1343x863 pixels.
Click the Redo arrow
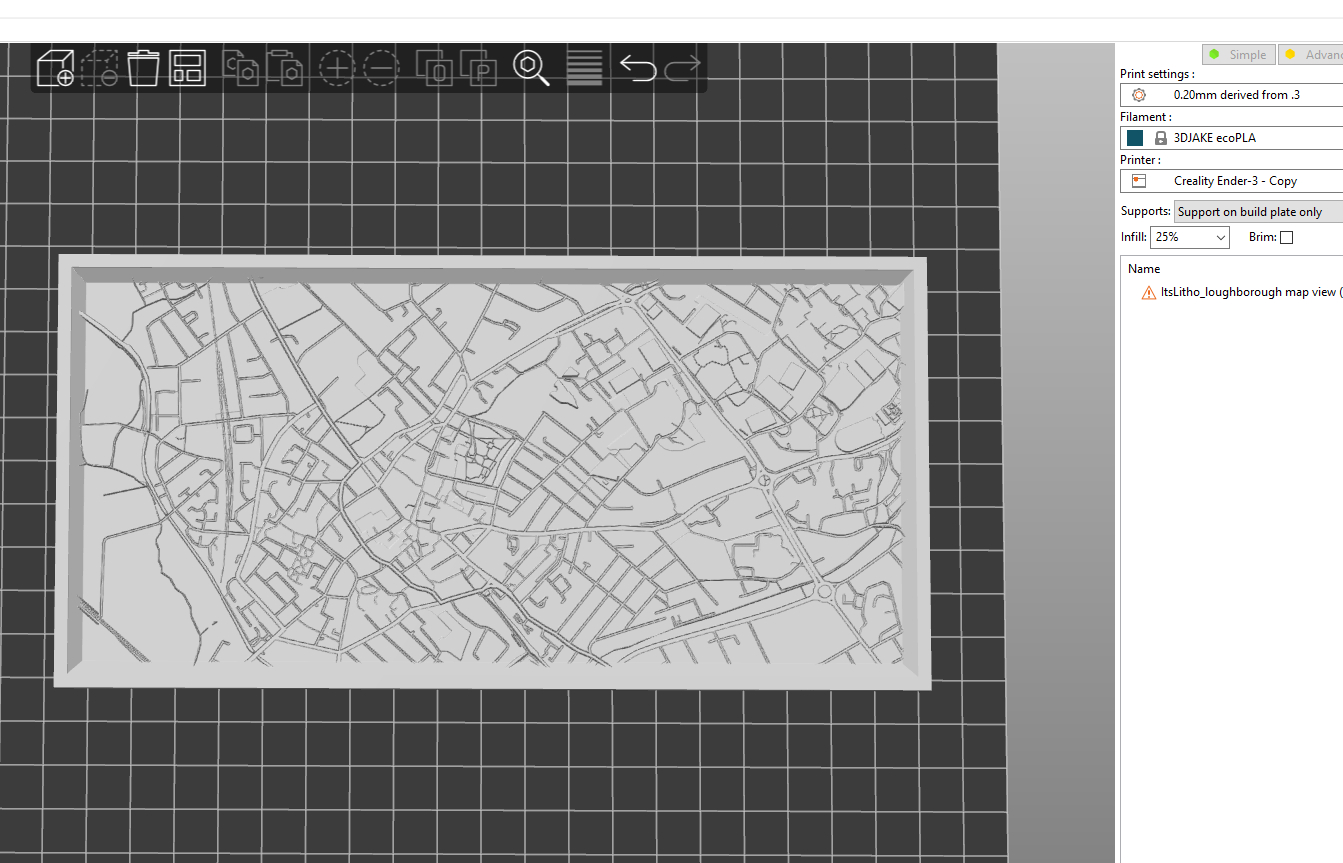[x=683, y=68]
